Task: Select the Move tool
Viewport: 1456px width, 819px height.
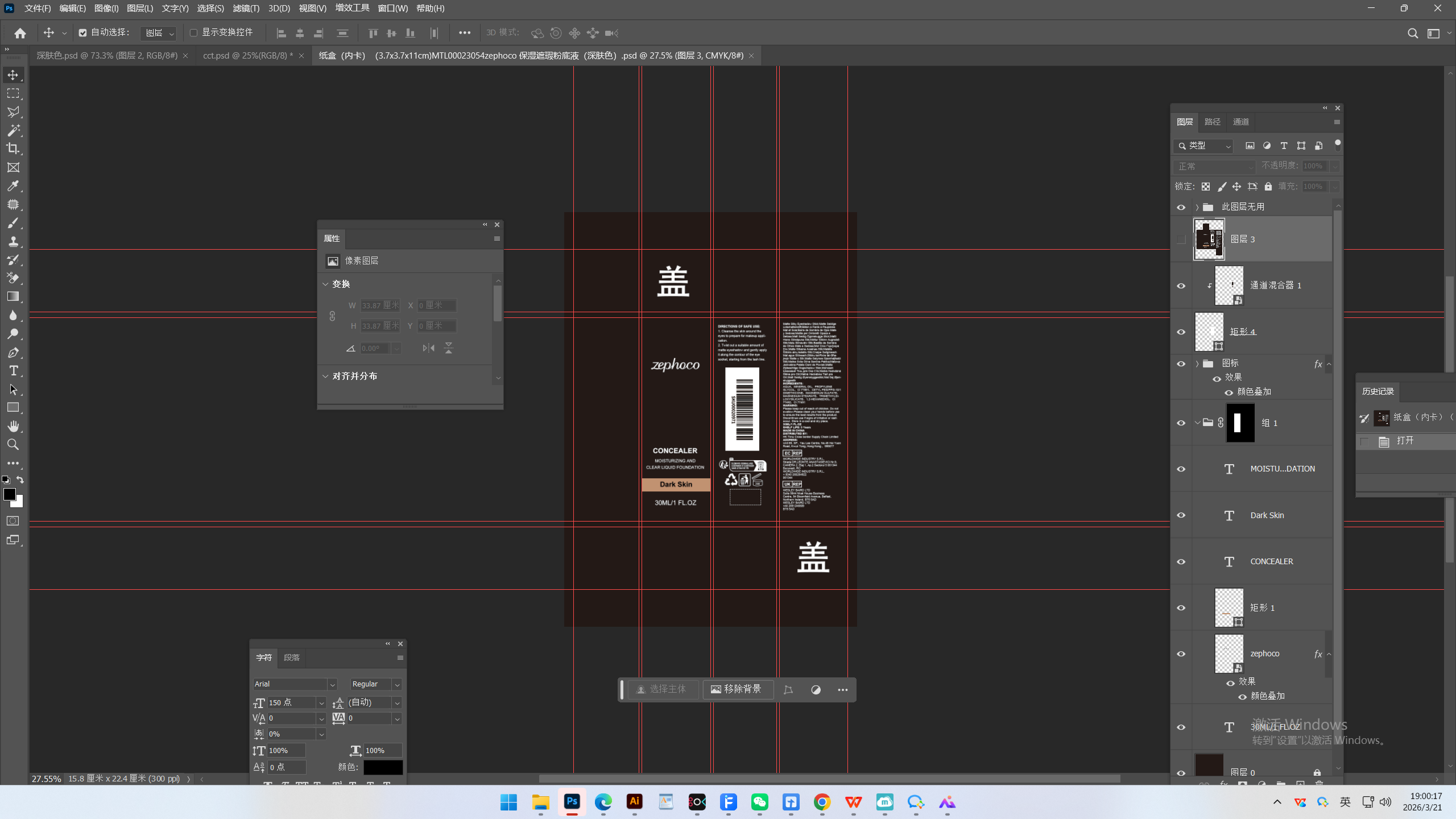Action: coord(13,75)
